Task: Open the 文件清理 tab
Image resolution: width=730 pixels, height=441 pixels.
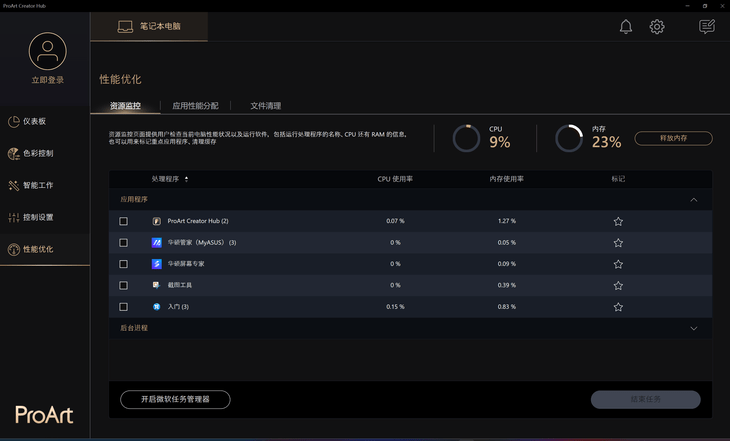Action: [x=265, y=105]
